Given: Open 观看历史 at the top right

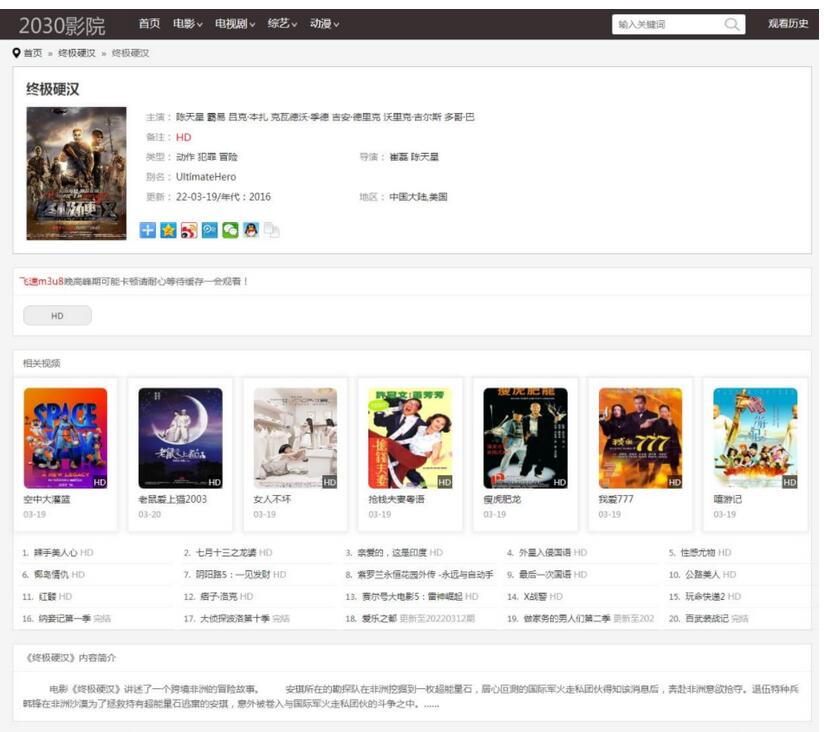Looking at the screenshot, I should 788,20.
